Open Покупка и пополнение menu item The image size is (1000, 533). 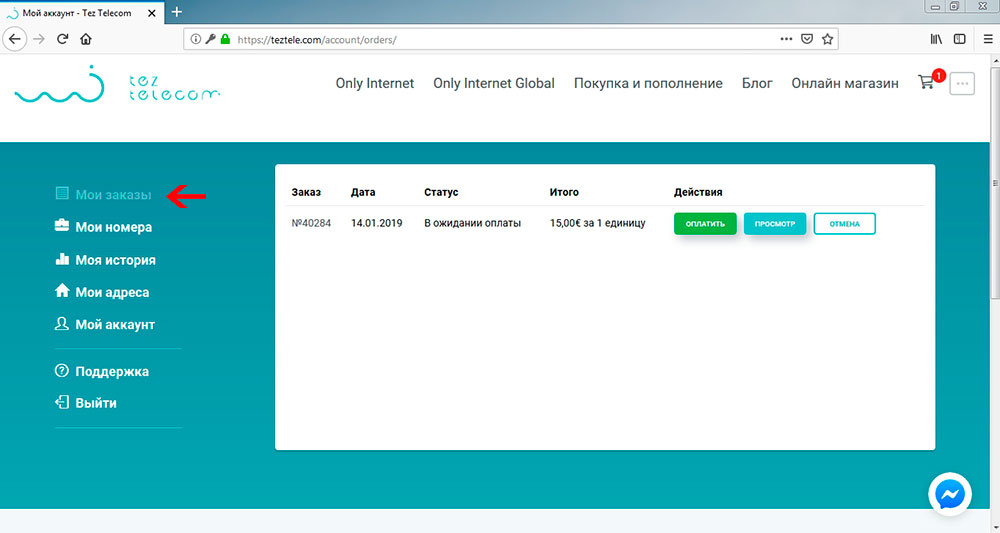(648, 84)
